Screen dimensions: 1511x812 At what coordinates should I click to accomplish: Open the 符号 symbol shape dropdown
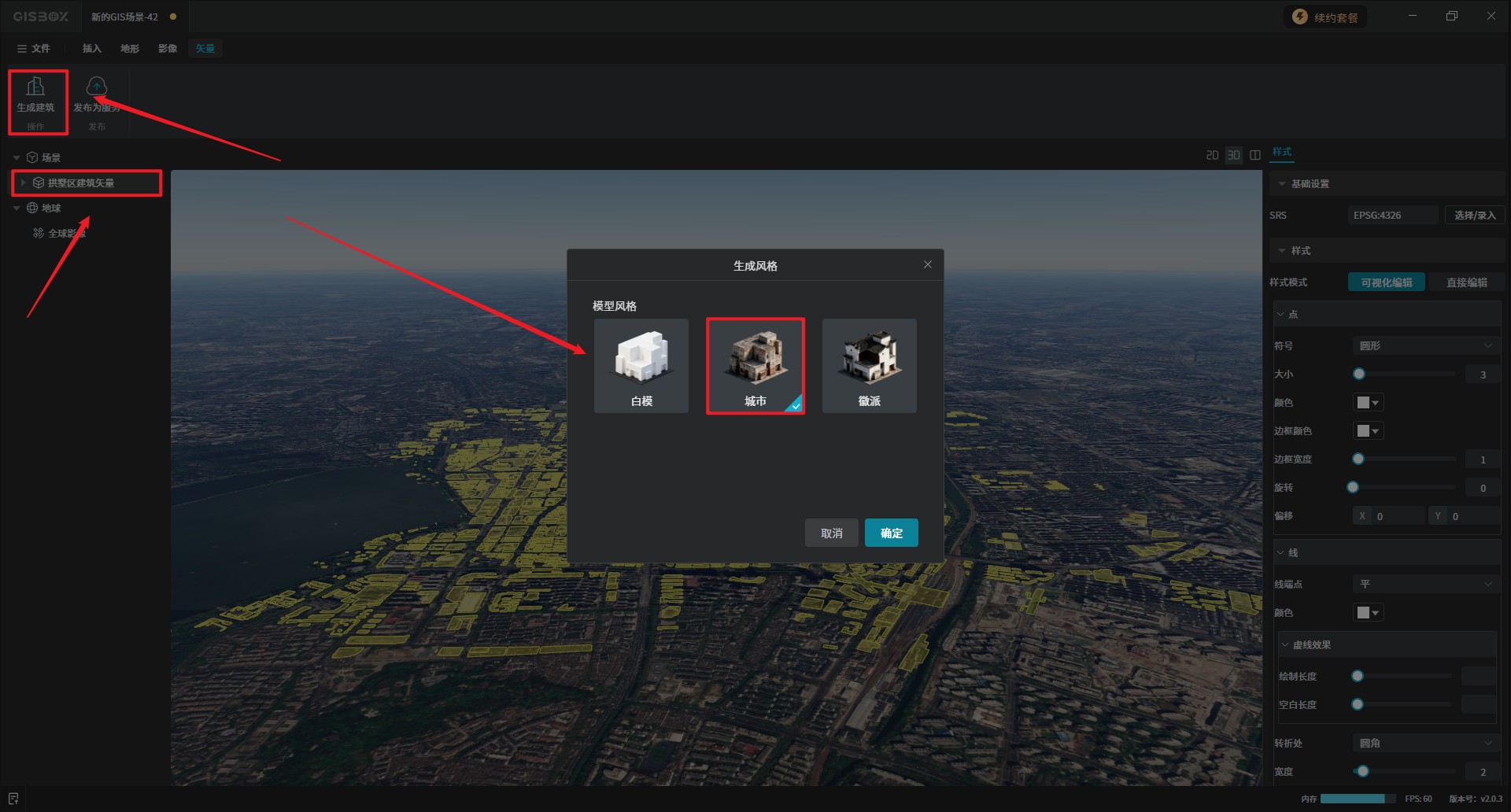(1424, 345)
